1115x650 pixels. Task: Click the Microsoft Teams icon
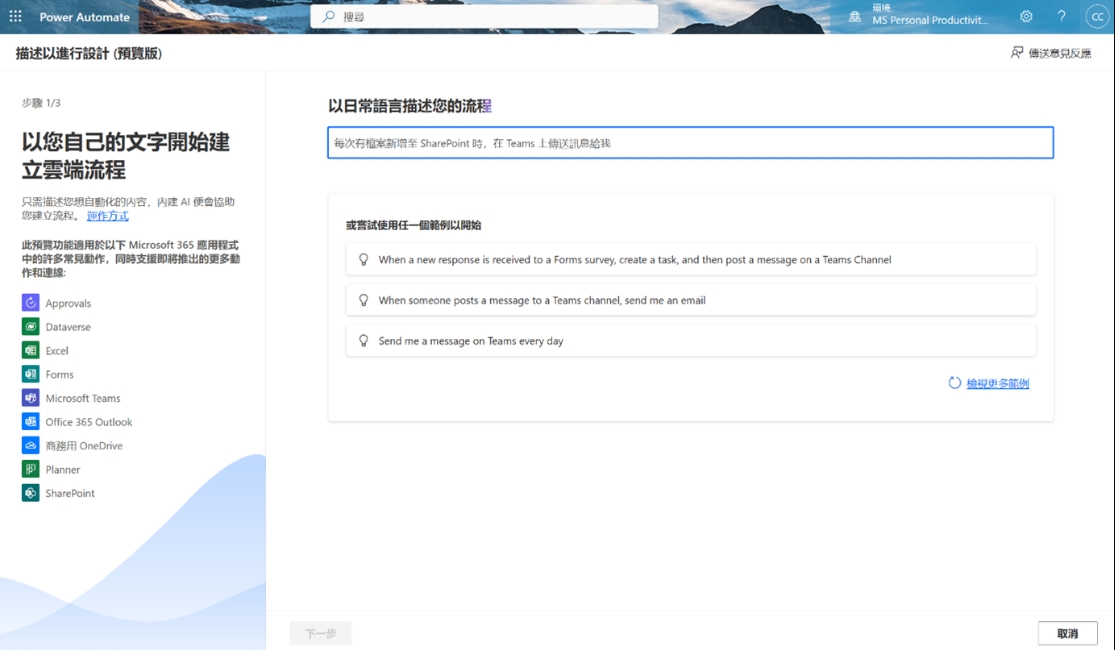pyautogui.click(x=30, y=398)
